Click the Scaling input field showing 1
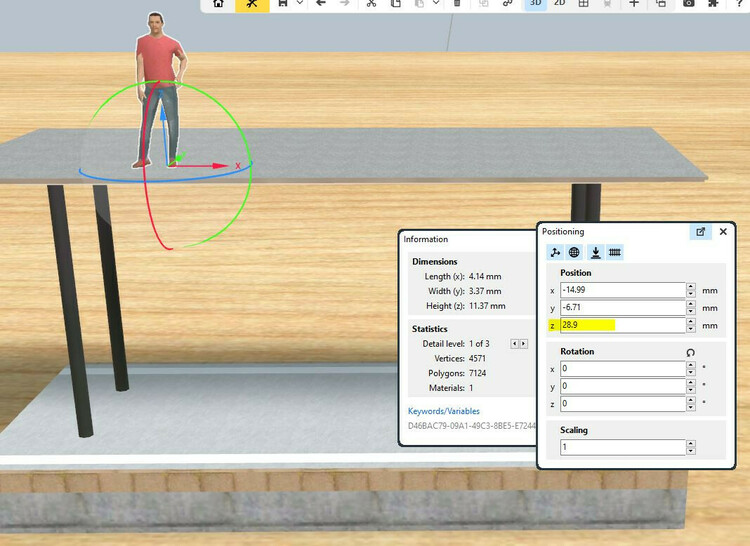This screenshot has height=546, width=750. tap(623, 447)
